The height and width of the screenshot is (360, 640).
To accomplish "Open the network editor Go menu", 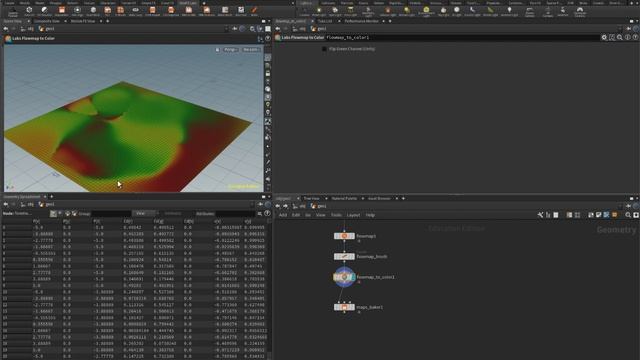I will click(x=308, y=215).
